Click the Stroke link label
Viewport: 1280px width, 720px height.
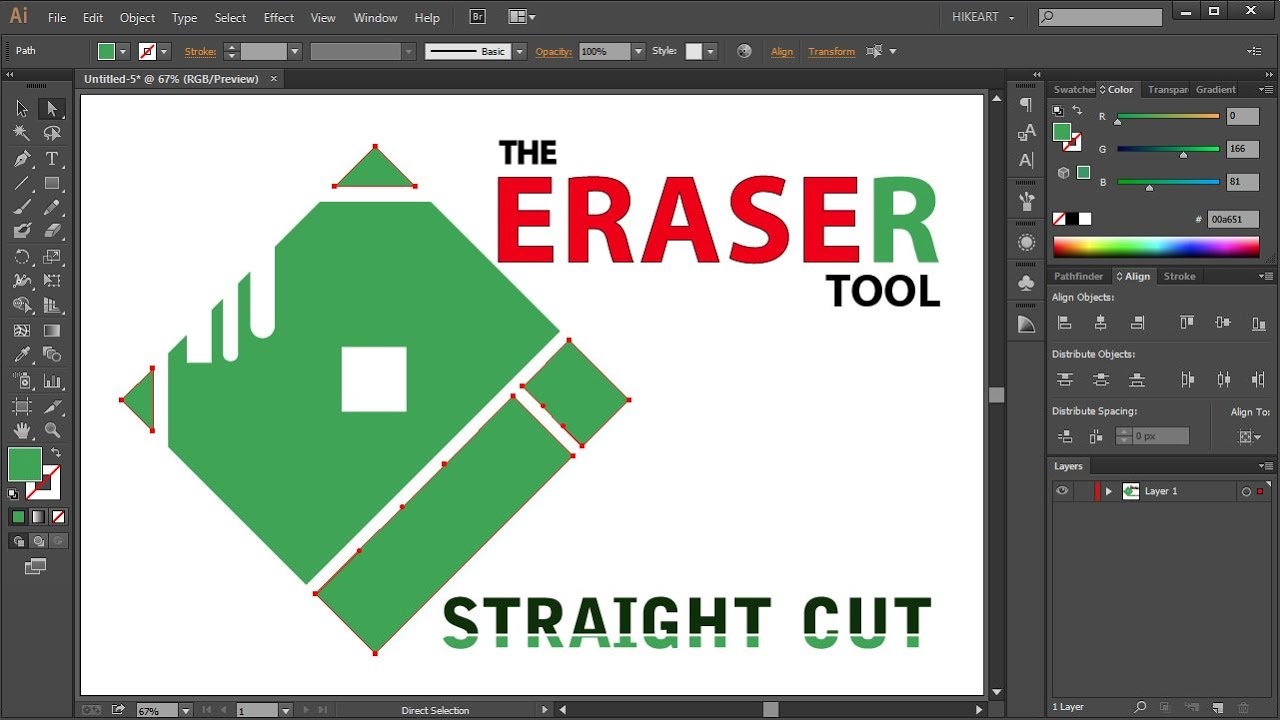click(200, 52)
